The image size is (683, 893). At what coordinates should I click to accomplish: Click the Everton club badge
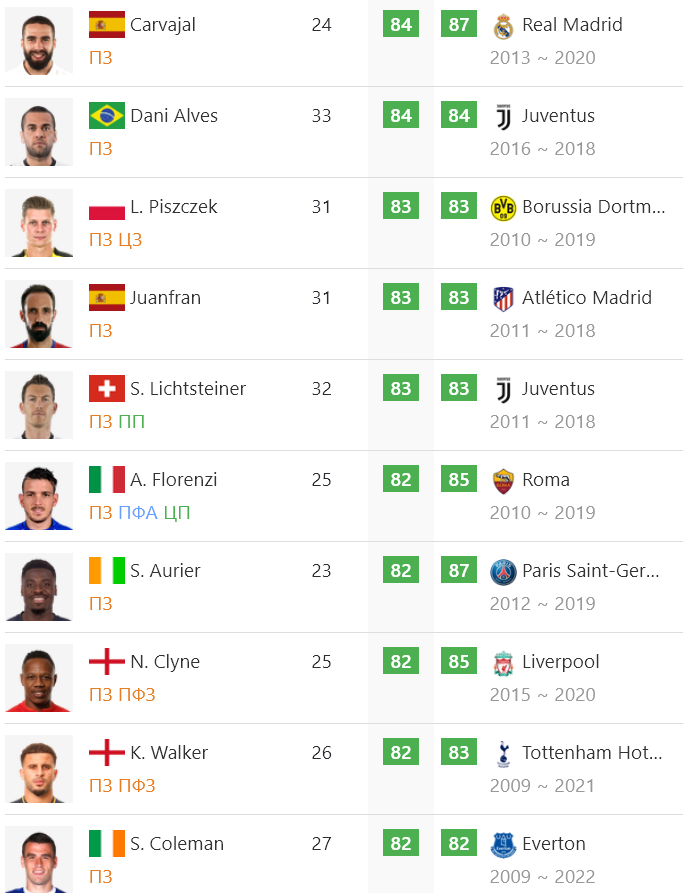click(x=503, y=845)
